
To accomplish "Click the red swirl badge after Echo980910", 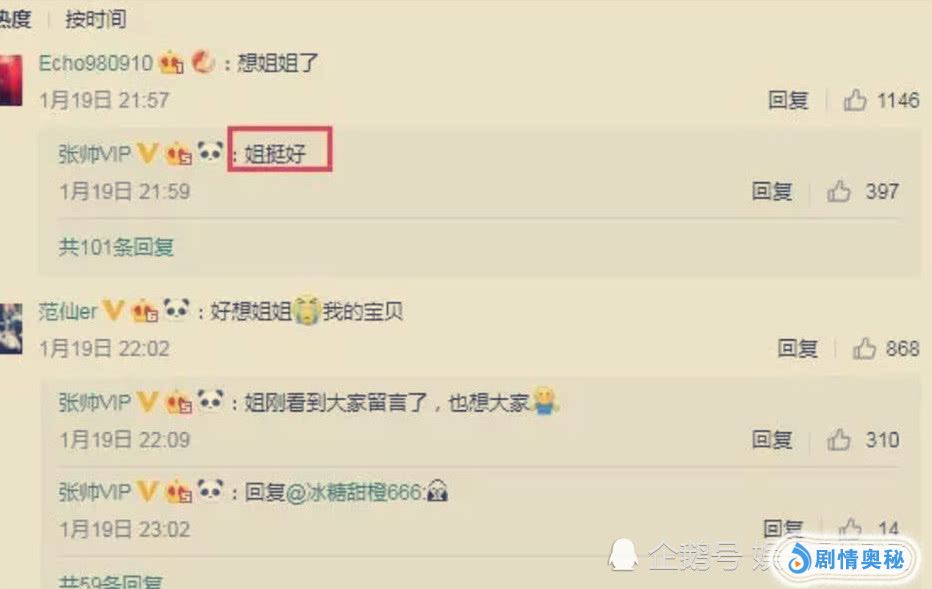I will pos(203,62).
